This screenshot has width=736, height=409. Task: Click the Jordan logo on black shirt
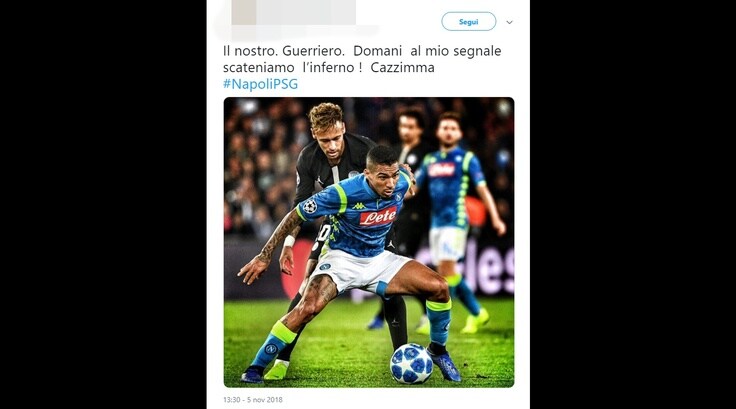[x=320, y=181]
